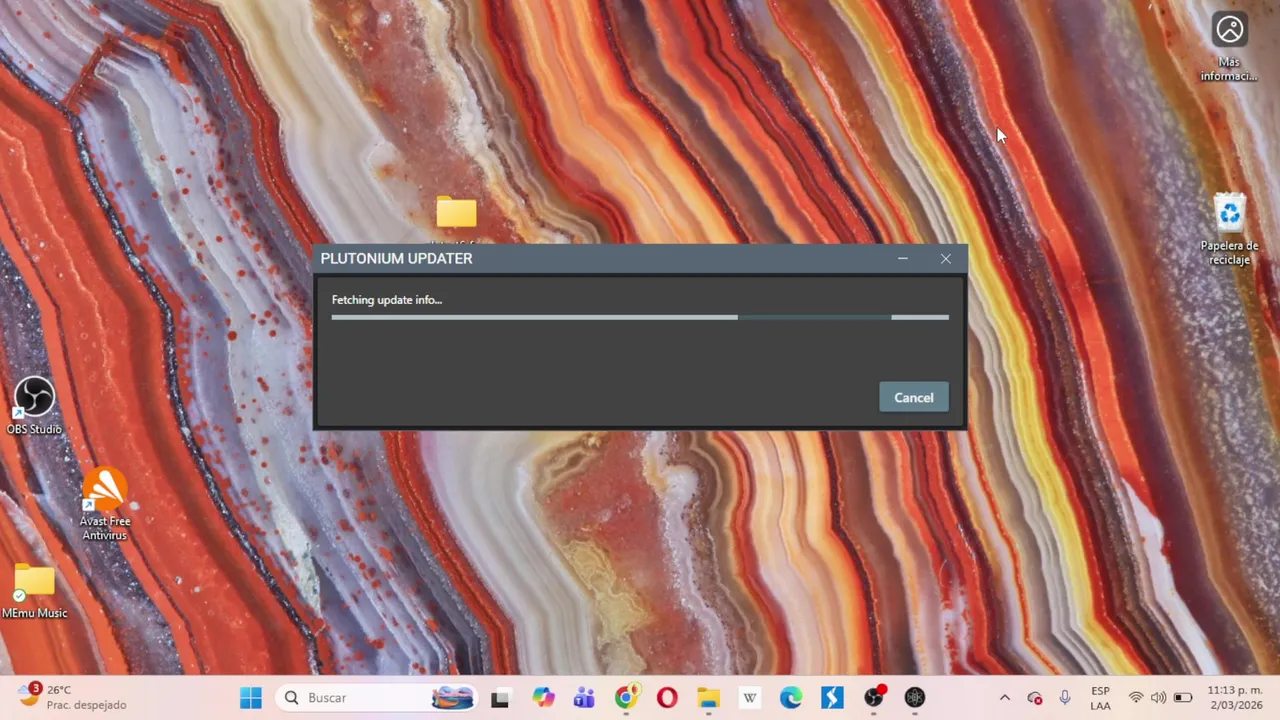This screenshot has height=720, width=1280.
Task: Open the Windows Start menu
Action: coord(251,698)
